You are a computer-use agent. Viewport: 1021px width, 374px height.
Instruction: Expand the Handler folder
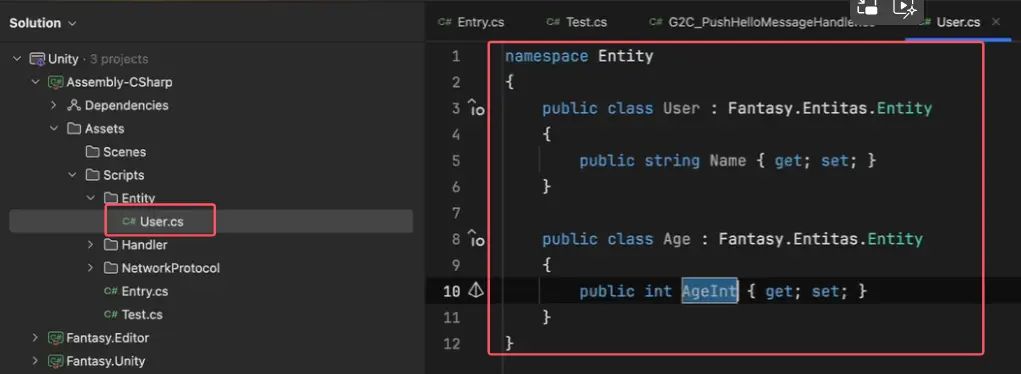(x=91, y=245)
